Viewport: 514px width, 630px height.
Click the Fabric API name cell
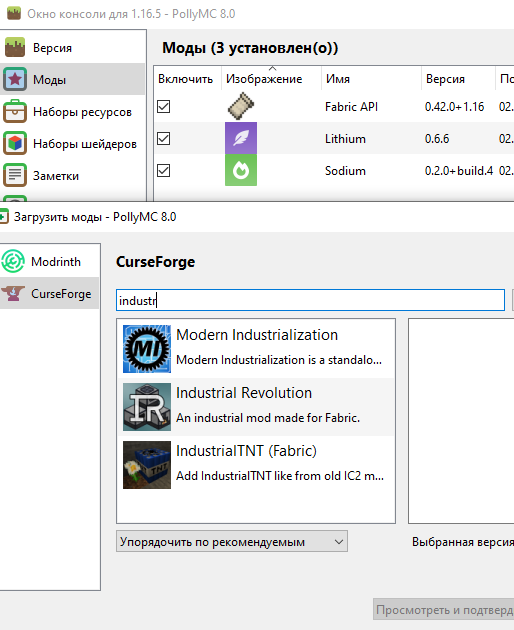tap(351, 106)
